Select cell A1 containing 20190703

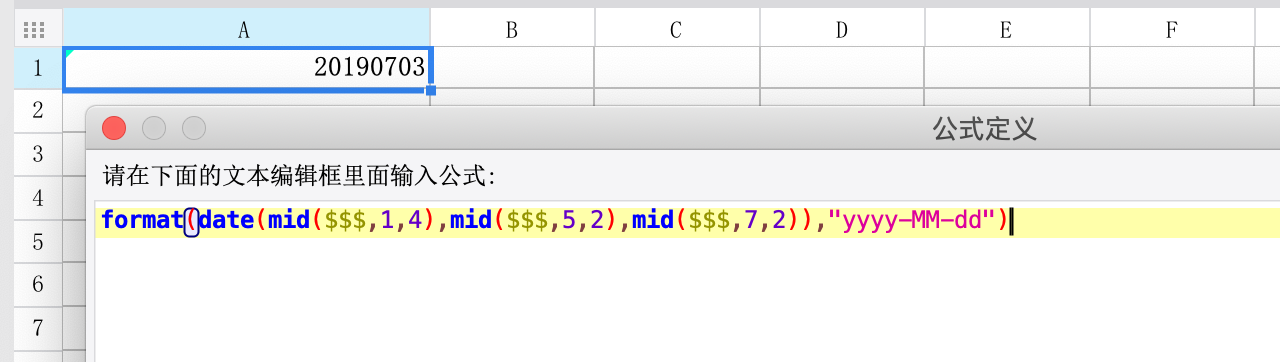[x=247, y=68]
